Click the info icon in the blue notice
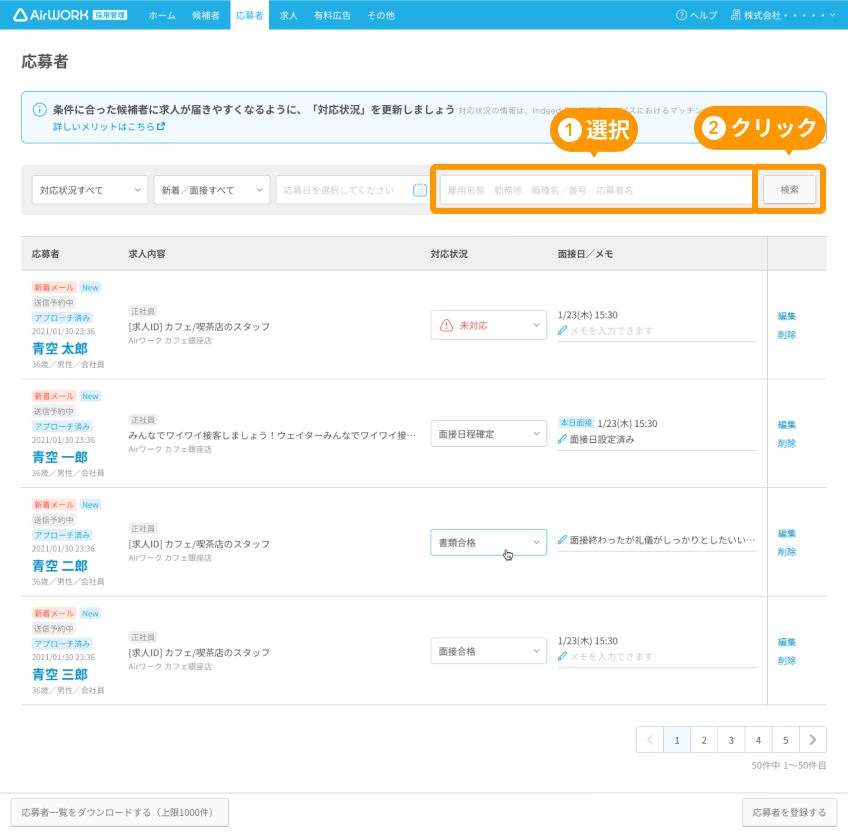Viewport: 848px width, 833px height. (39, 110)
